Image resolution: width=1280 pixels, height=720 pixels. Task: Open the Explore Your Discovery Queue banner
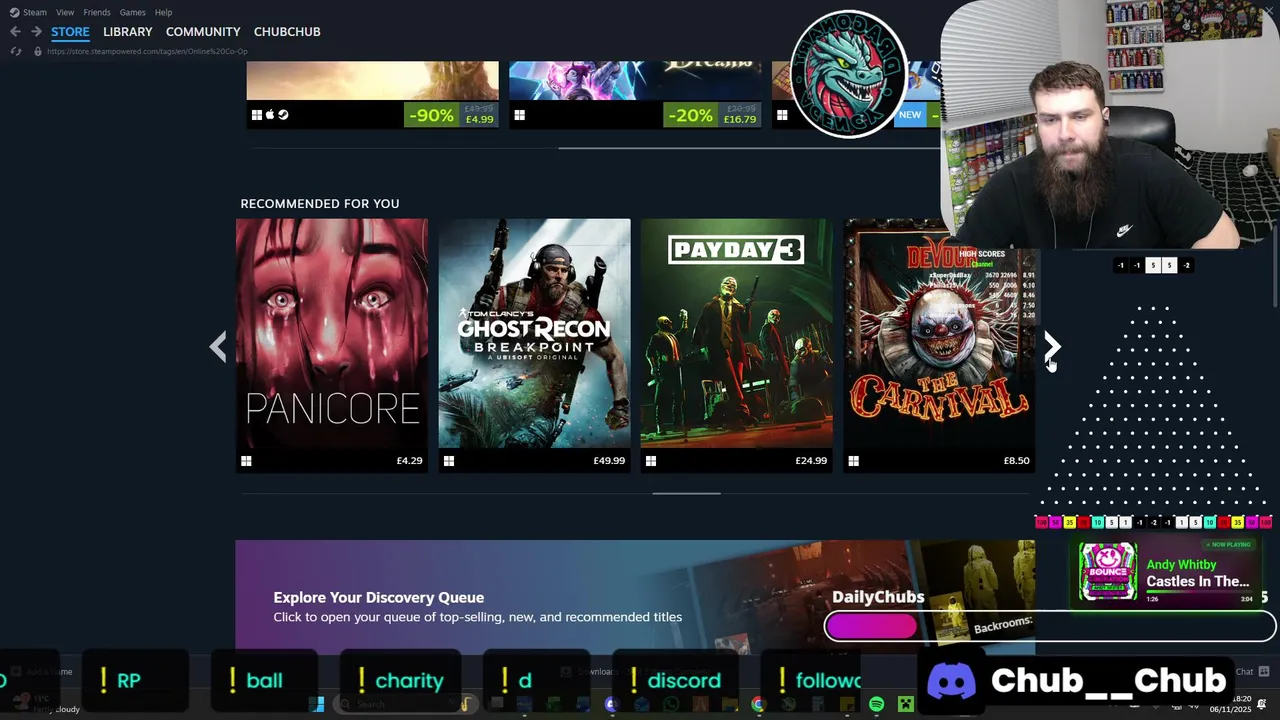635,597
